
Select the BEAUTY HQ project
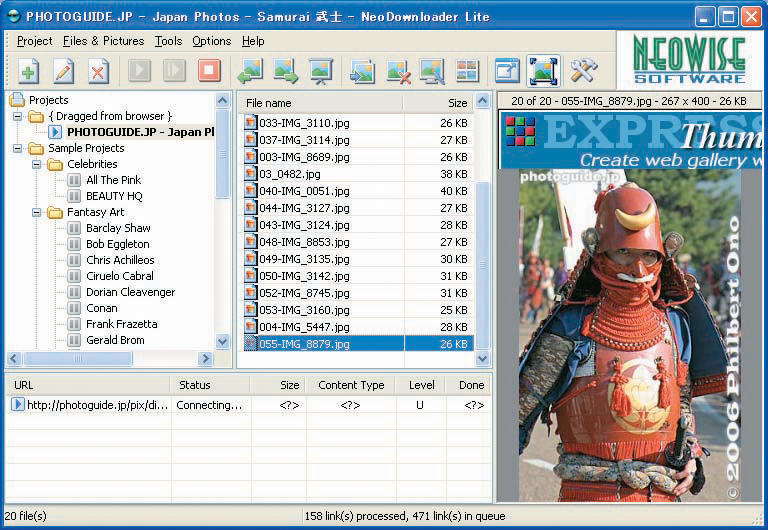click(x=114, y=196)
